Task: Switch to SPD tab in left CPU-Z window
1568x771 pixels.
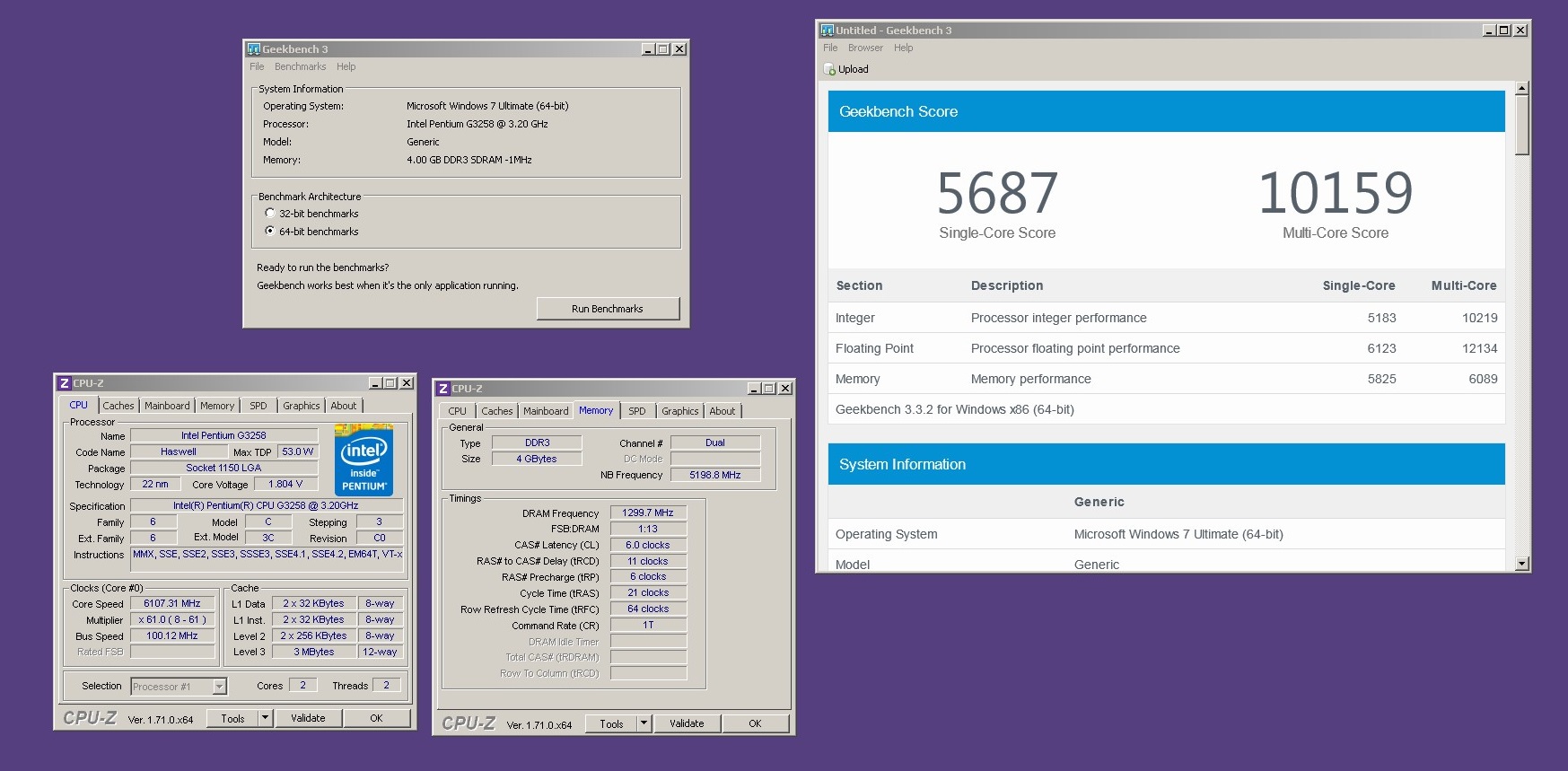Action: click(258, 406)
